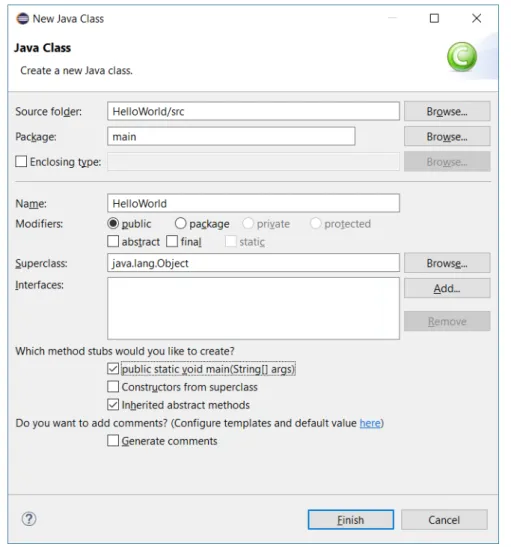Uncheck Inherited abstract methods option
The height and width of the screenshot is (547, 511).
pyautogui.click(x=113, y=405)
